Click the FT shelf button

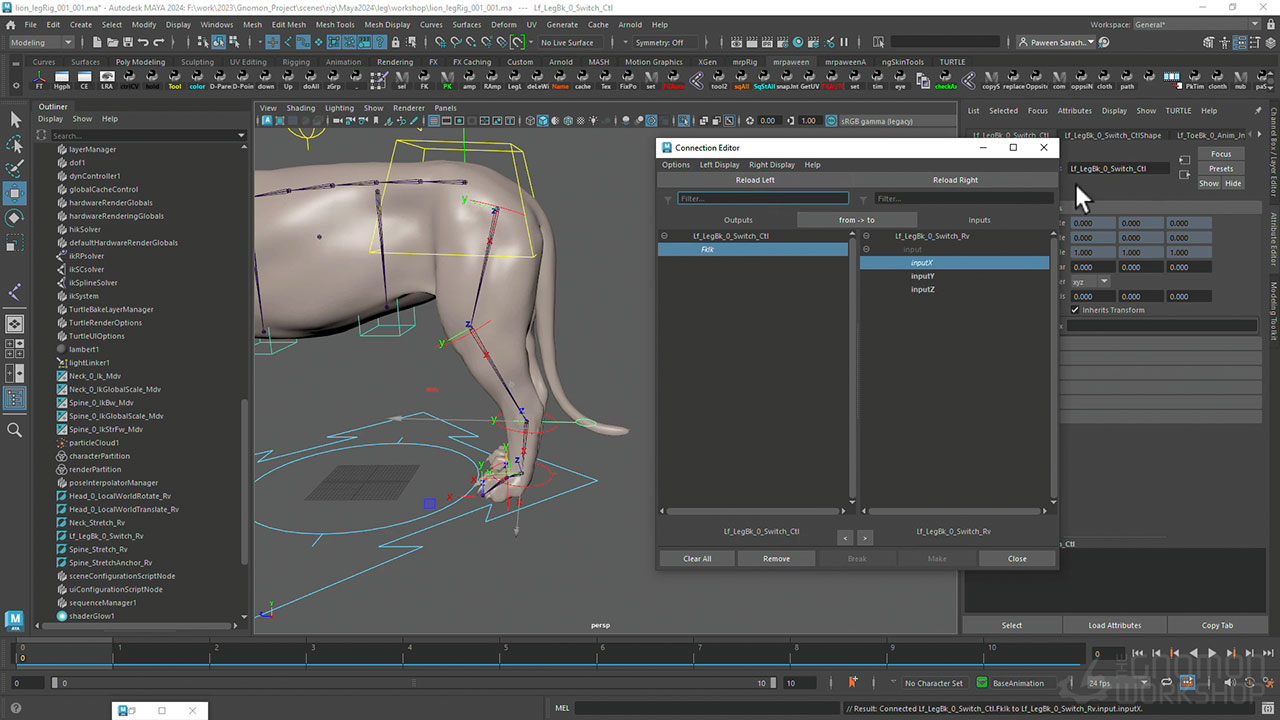(40, 80)
